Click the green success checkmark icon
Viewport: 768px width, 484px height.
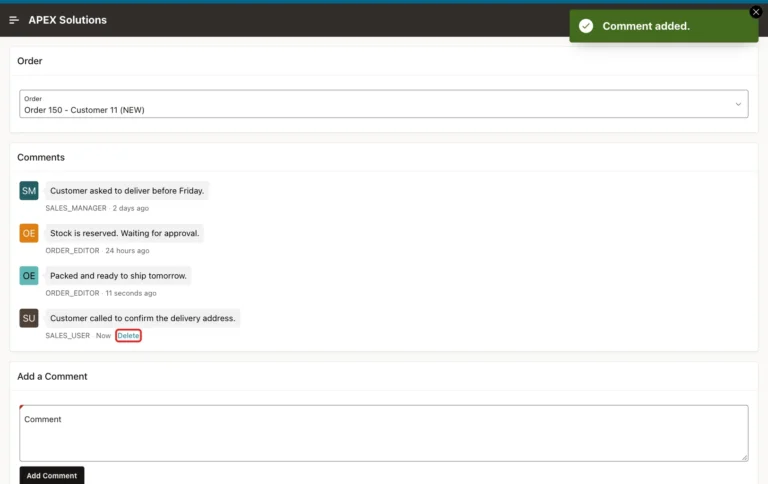[x=586, y=26]
